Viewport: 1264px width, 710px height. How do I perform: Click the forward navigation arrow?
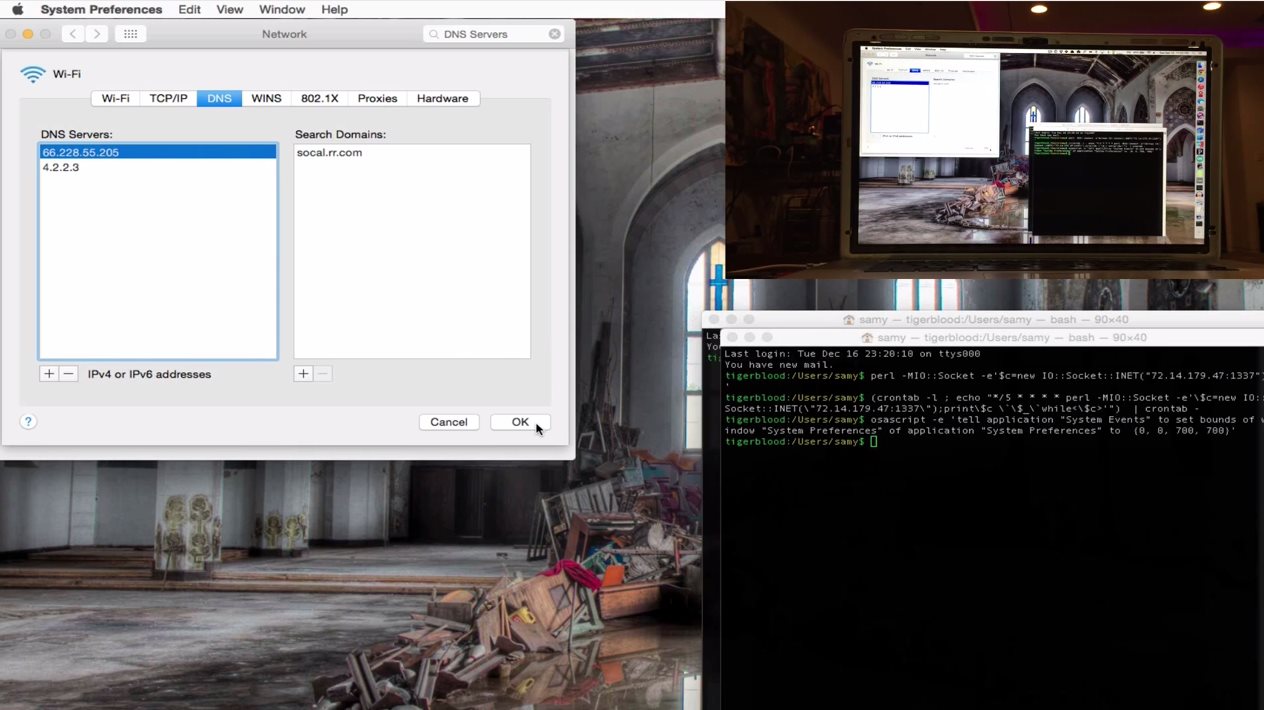coord(97,34)
